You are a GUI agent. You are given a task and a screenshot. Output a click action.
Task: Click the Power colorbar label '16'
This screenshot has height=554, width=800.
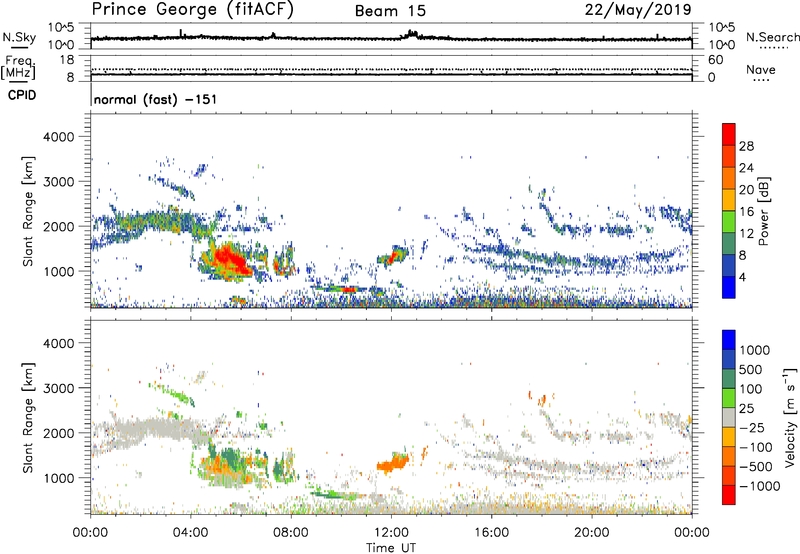[746, 212]
